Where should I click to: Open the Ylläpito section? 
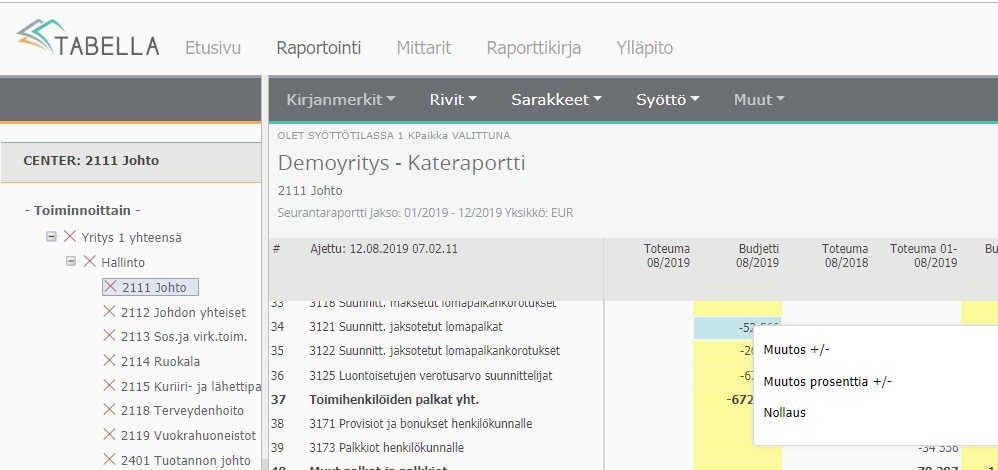[x=645, y=48]
